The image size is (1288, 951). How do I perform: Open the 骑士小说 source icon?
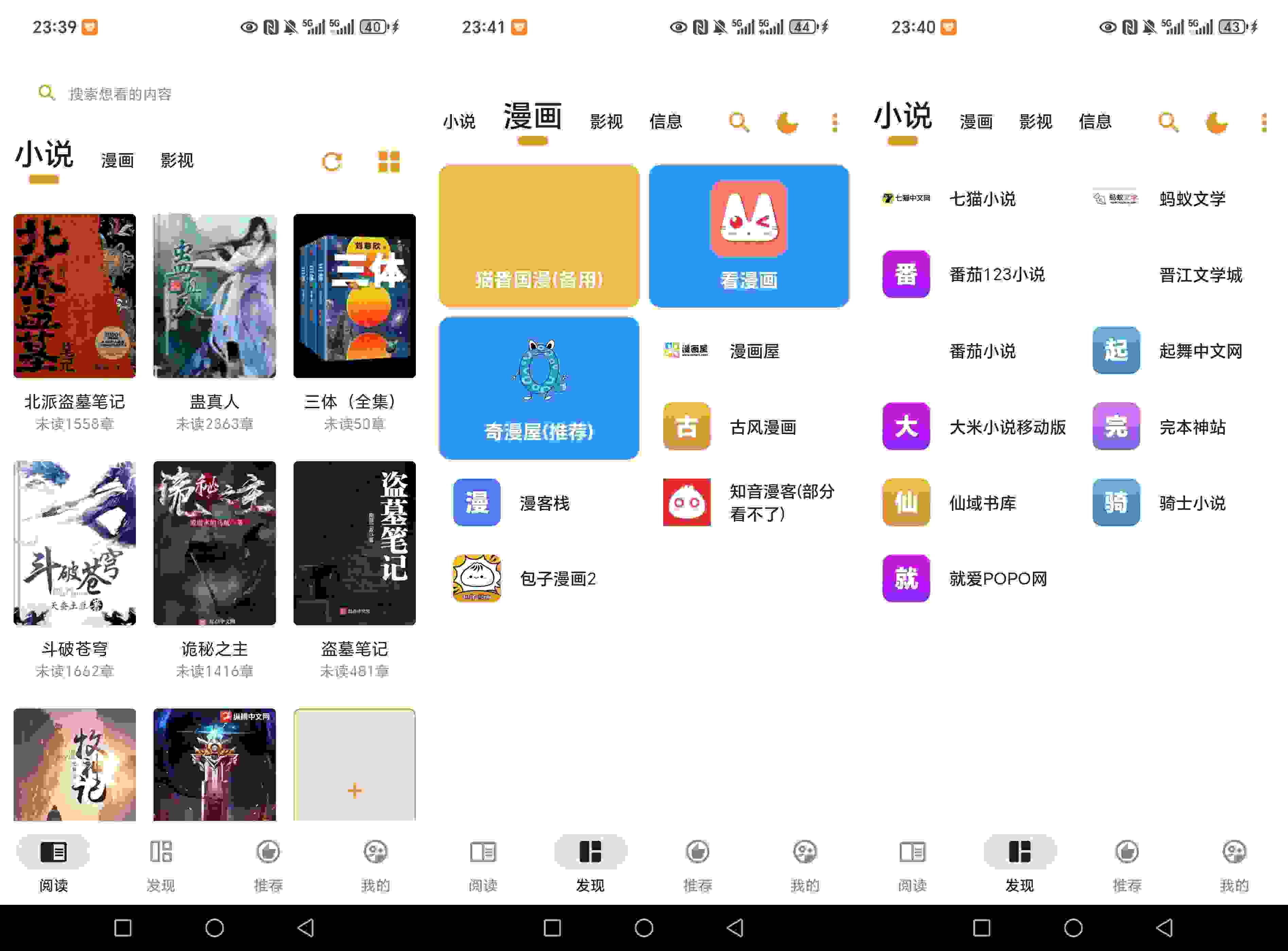tap(1116, 503)
